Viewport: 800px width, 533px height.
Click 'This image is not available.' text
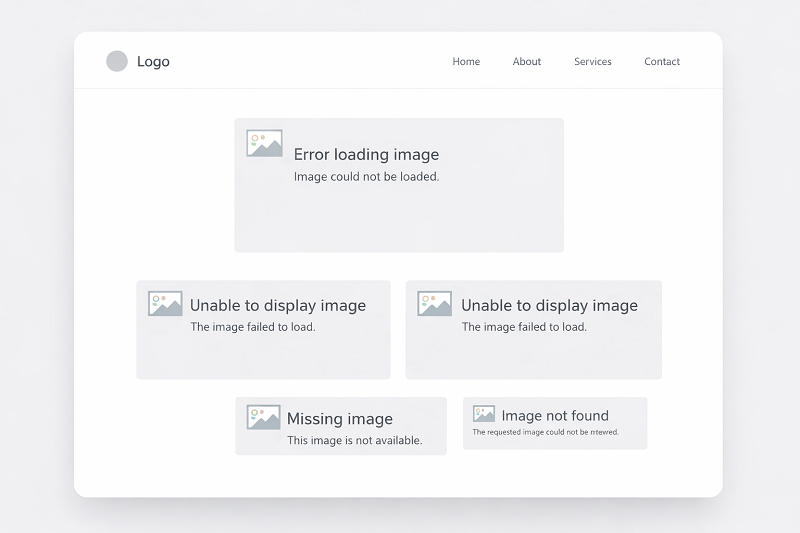click(355, 440)
